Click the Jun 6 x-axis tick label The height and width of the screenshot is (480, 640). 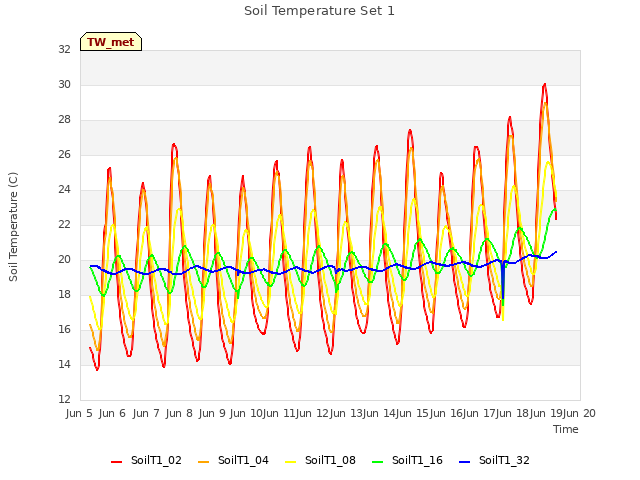tap(112, 413)
